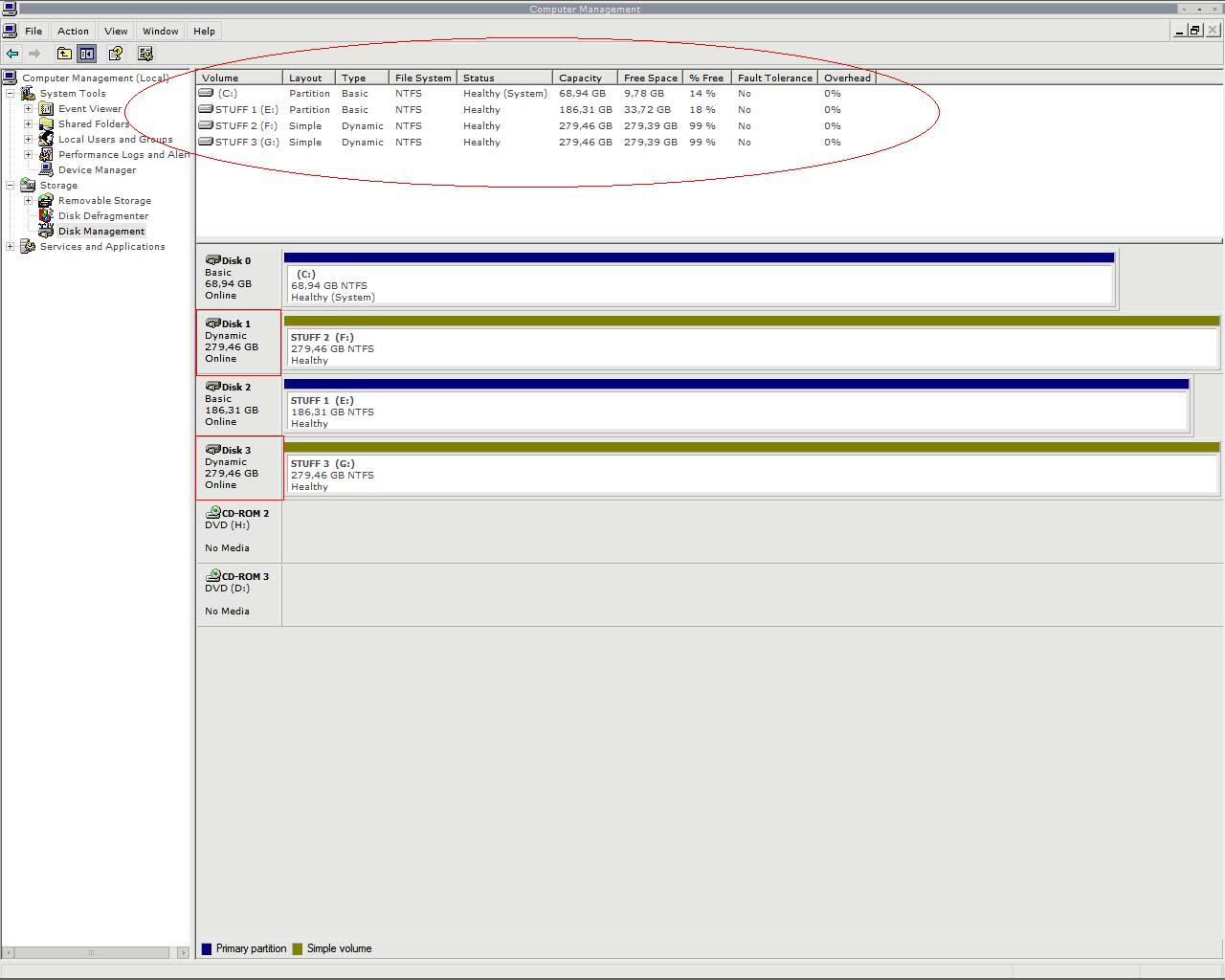Click the Settings toolbar icon with gear
The width and height of the screenshot is (1225, 980).
[x=145, y=54]
